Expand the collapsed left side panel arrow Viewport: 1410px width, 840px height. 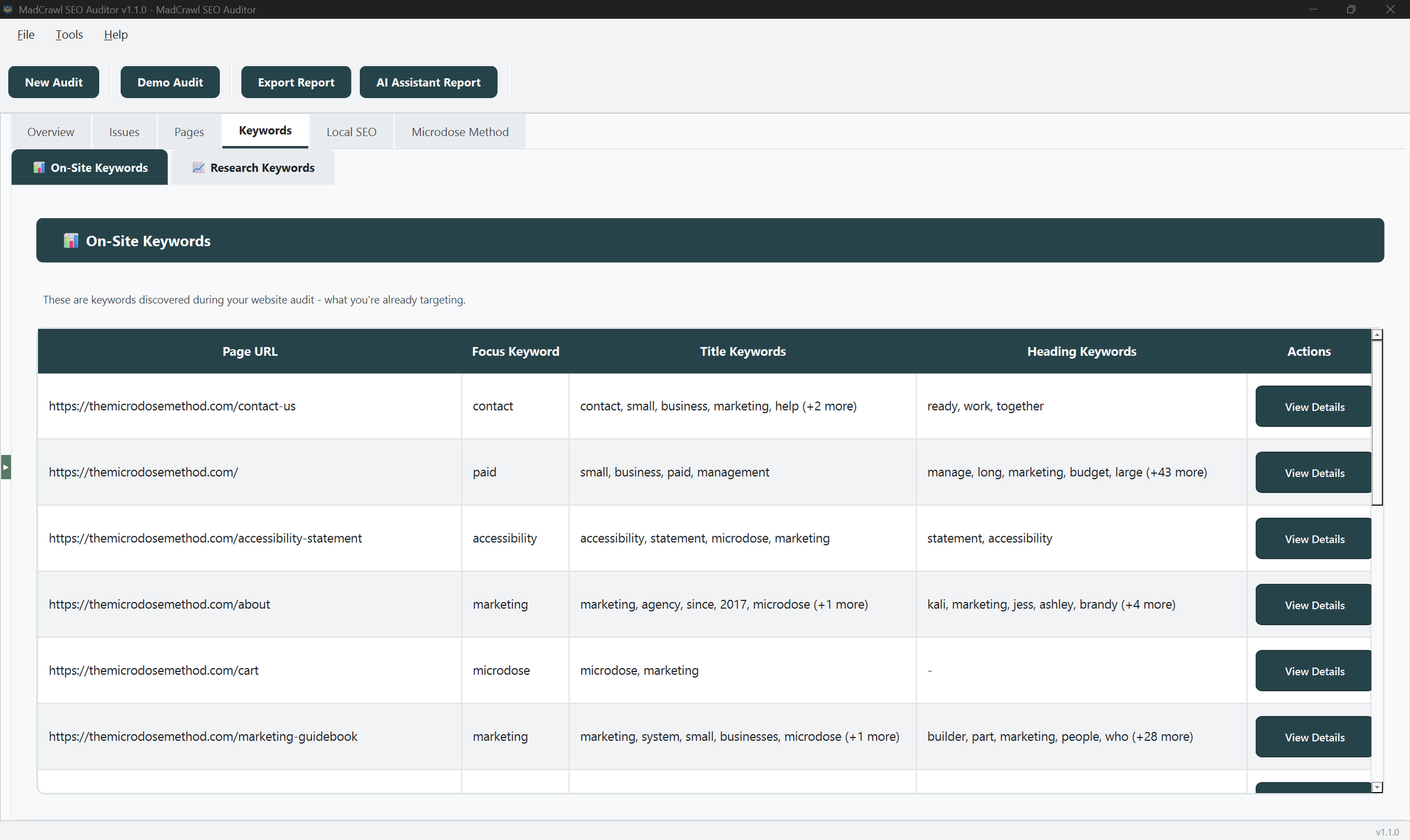click(x=6, y=466)
